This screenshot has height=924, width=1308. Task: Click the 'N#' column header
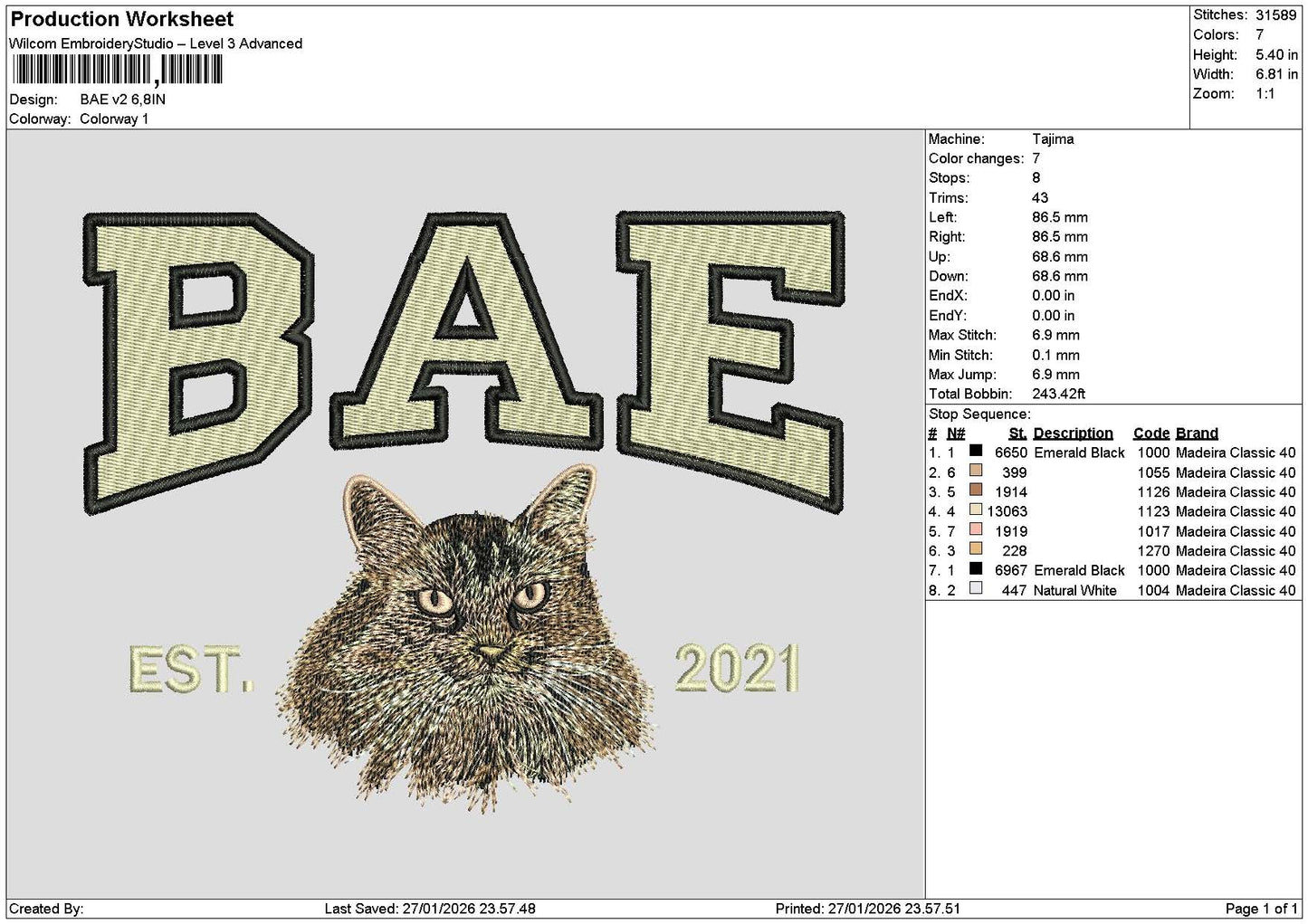tap(956, 433)
